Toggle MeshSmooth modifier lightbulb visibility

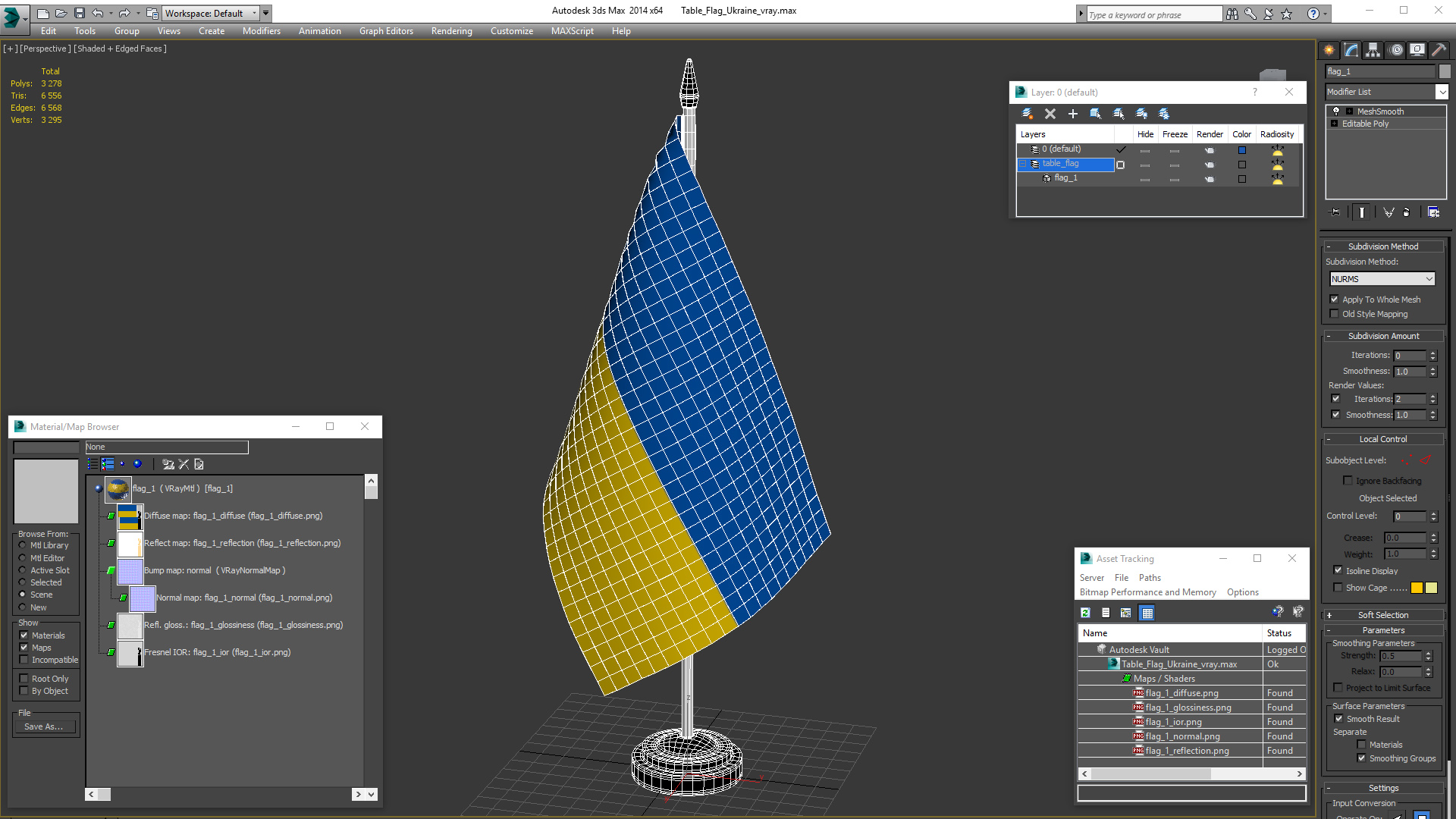coord(1336,111)
